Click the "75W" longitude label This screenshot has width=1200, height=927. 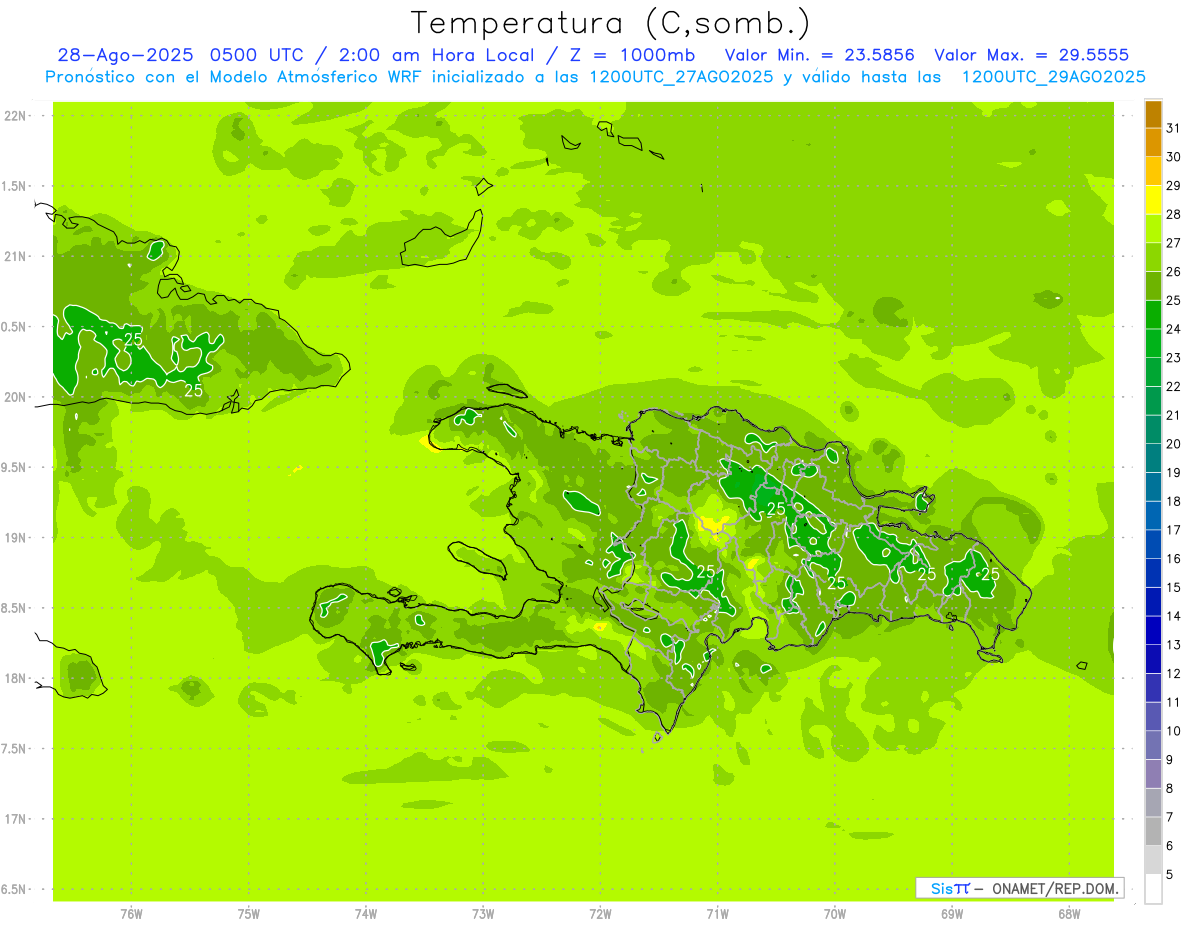coord(249,913)
